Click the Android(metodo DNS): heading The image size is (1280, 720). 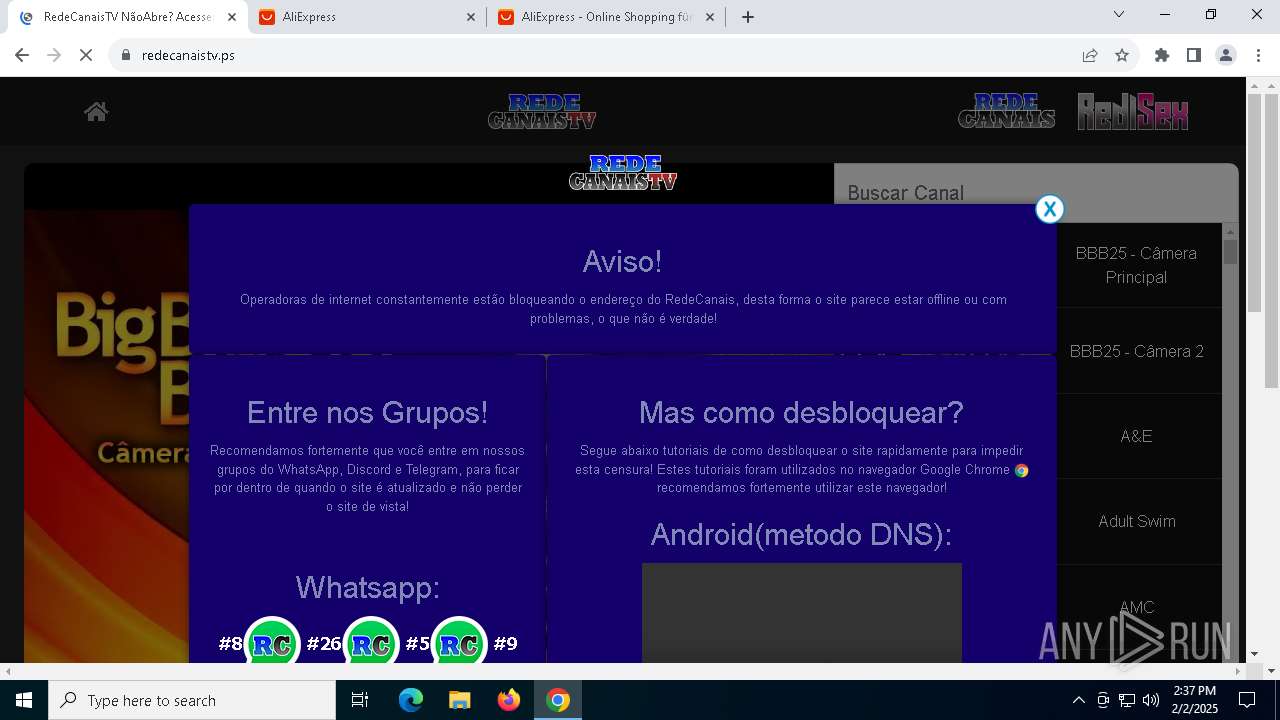(801, 535)
